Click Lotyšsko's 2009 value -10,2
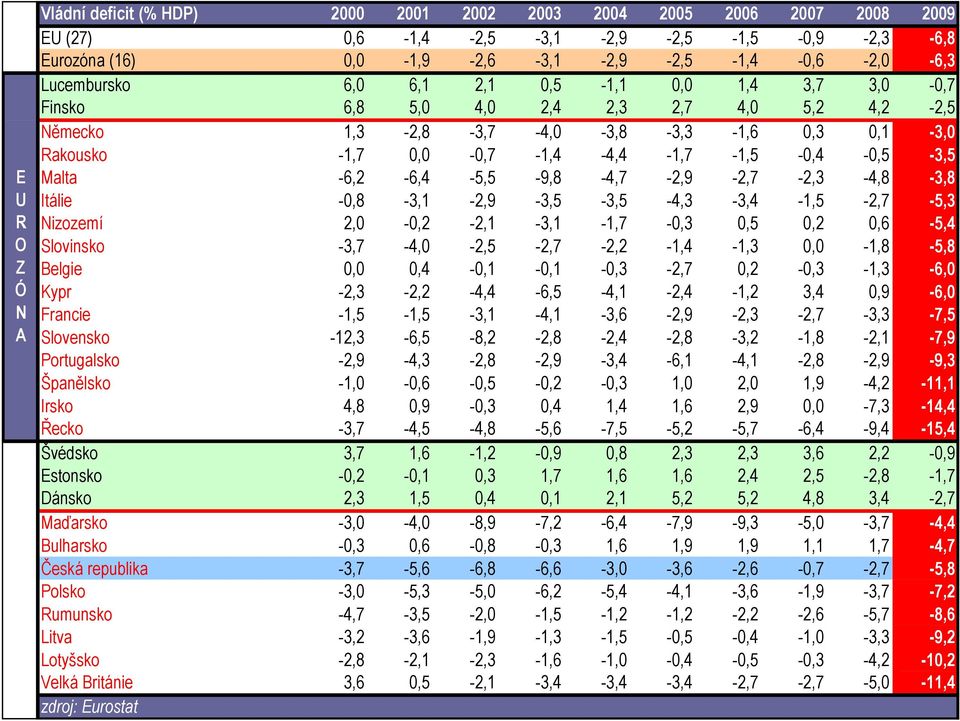Screen dimensions: 960x721 [938, 660]
